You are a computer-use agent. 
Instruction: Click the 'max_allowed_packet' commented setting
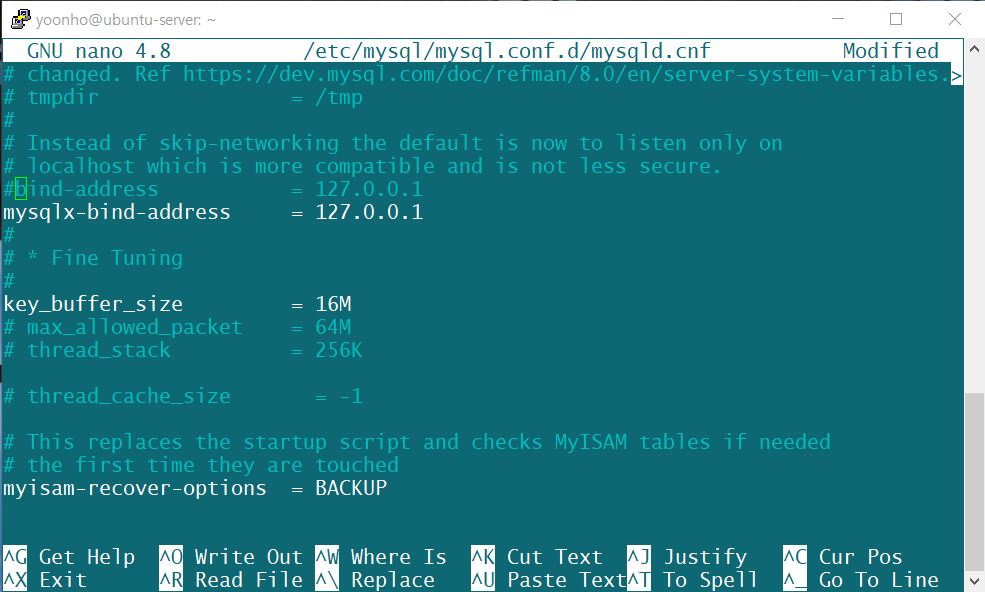click(134, 327)
